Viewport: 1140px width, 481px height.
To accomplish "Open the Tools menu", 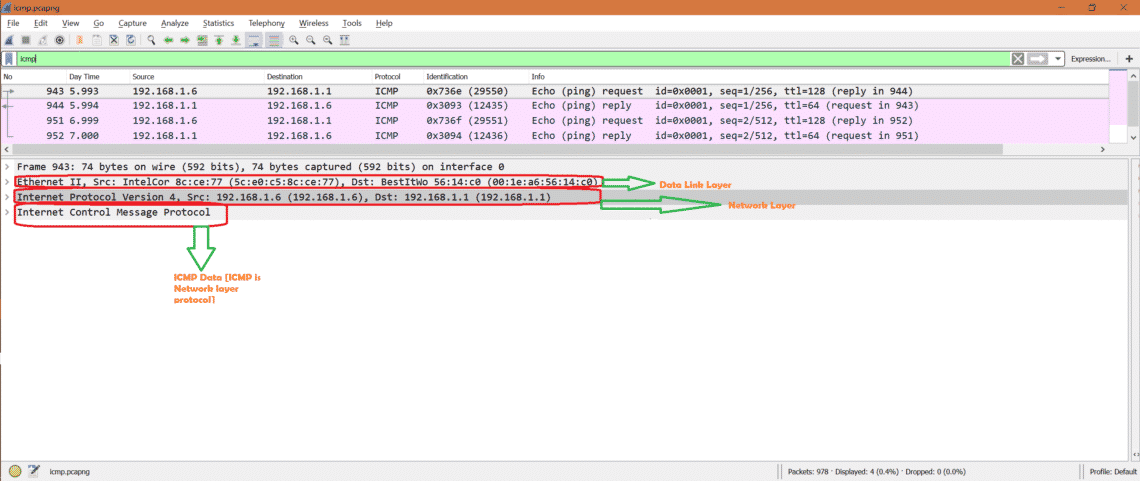I will [352, 23].
